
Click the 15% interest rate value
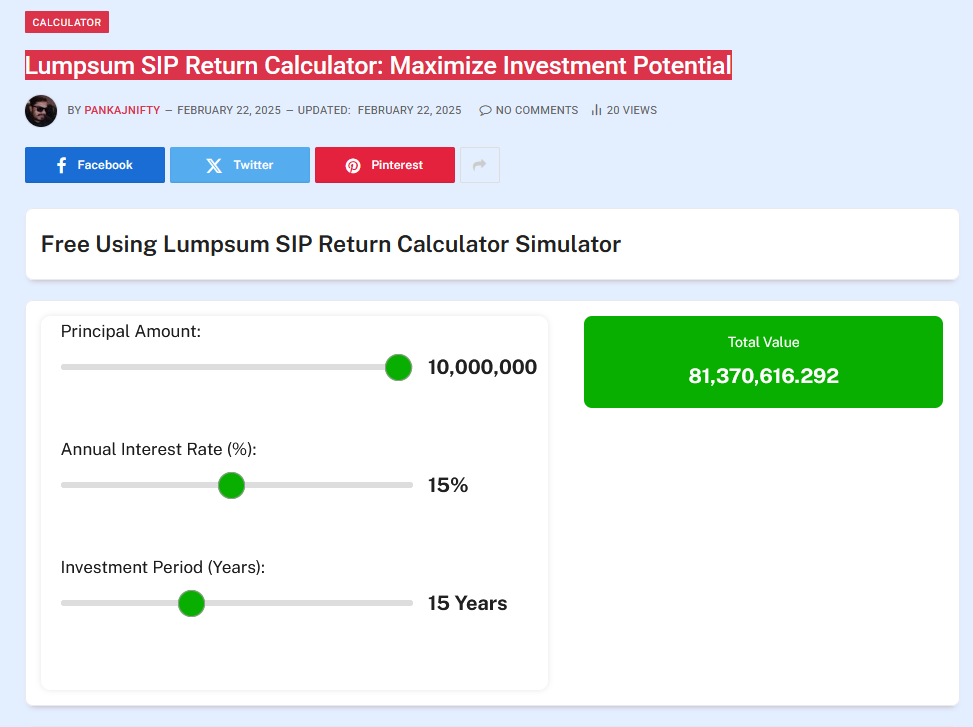[x=448, y=485]
